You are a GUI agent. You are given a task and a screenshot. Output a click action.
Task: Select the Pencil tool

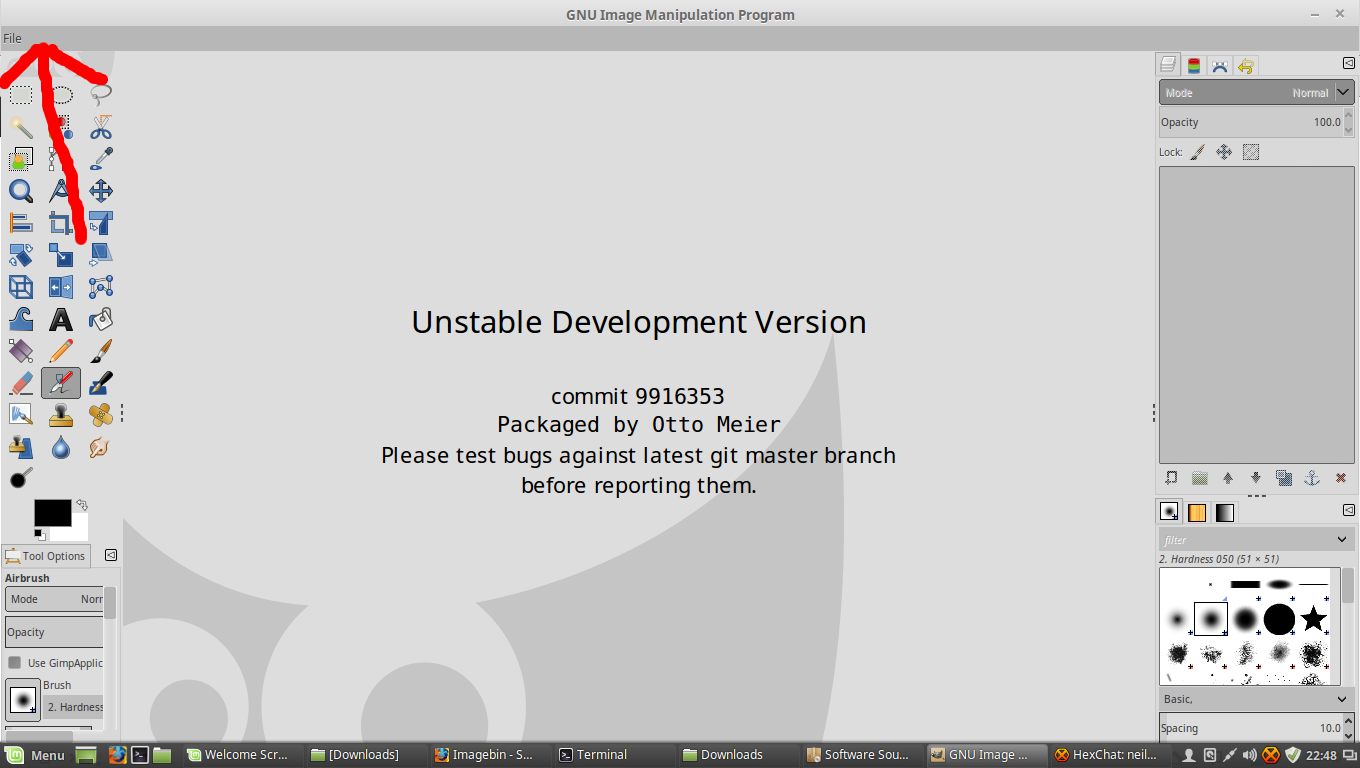(61, 351)
